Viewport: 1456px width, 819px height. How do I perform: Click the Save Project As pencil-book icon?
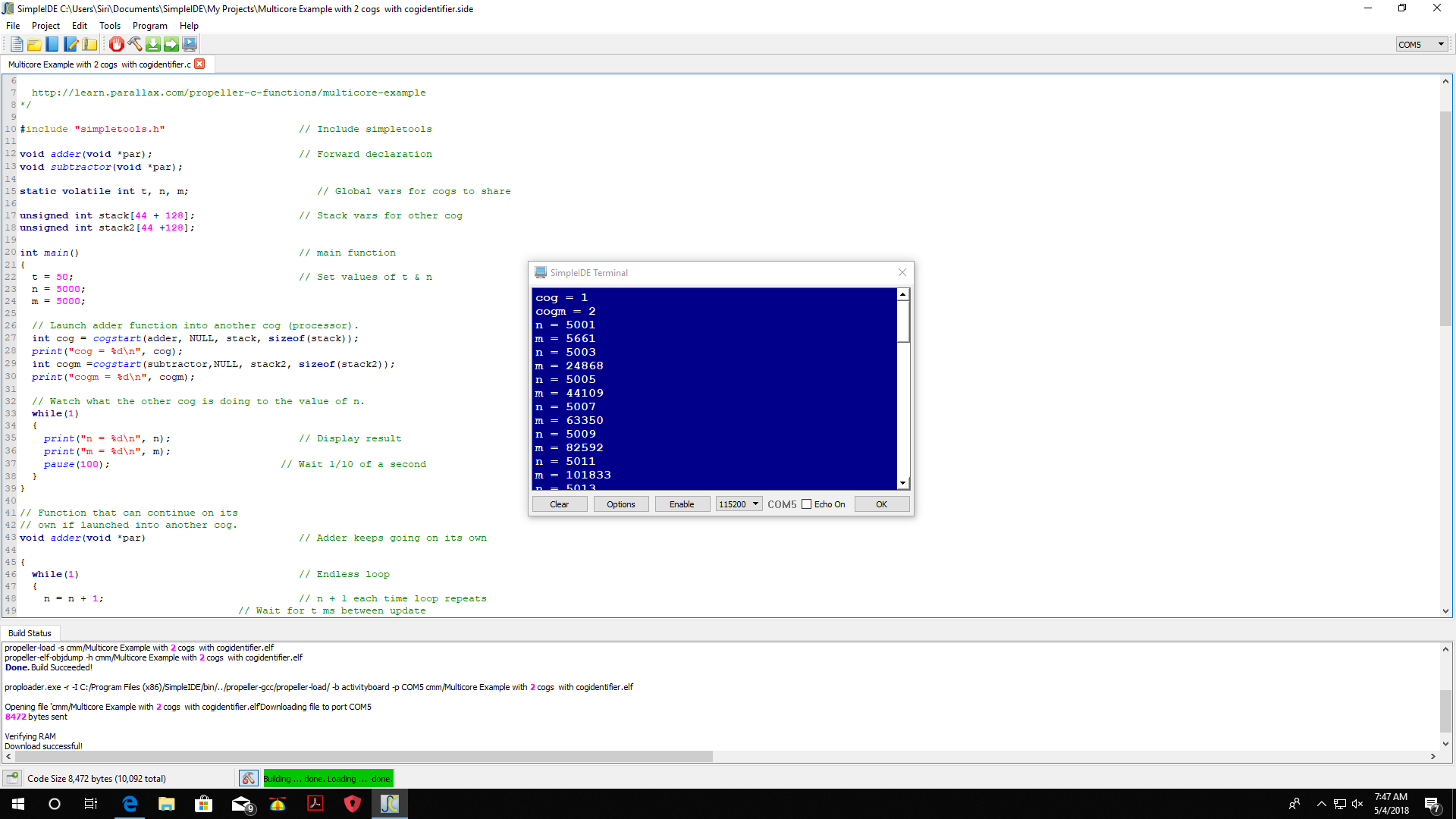[x=71, y=45]
